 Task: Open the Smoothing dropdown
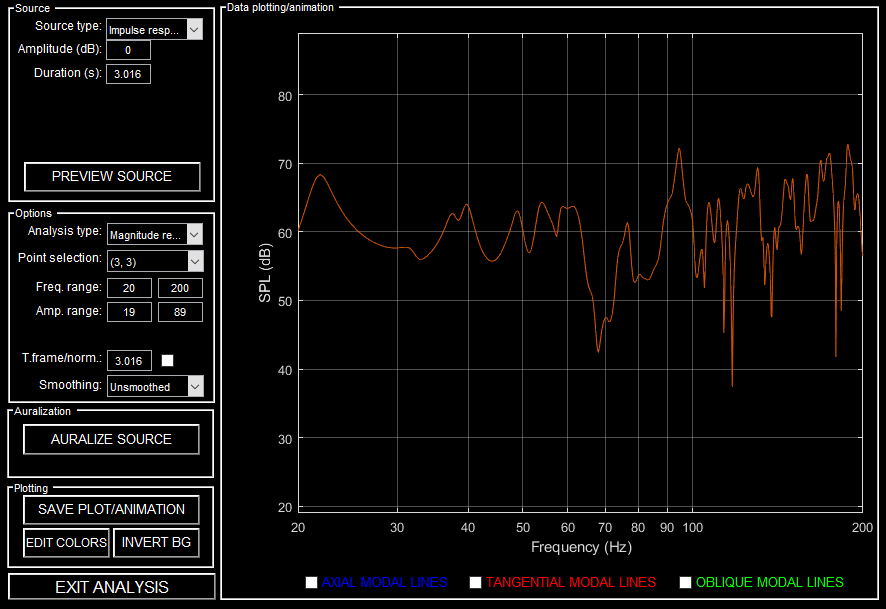[x=155, y=386]
